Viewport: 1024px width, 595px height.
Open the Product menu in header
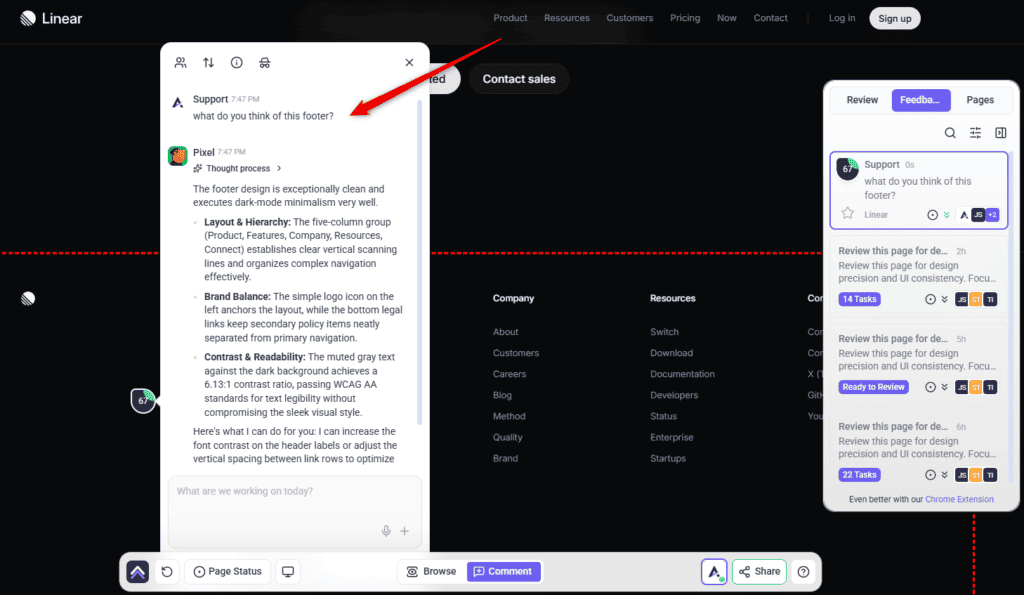point(510,18)
